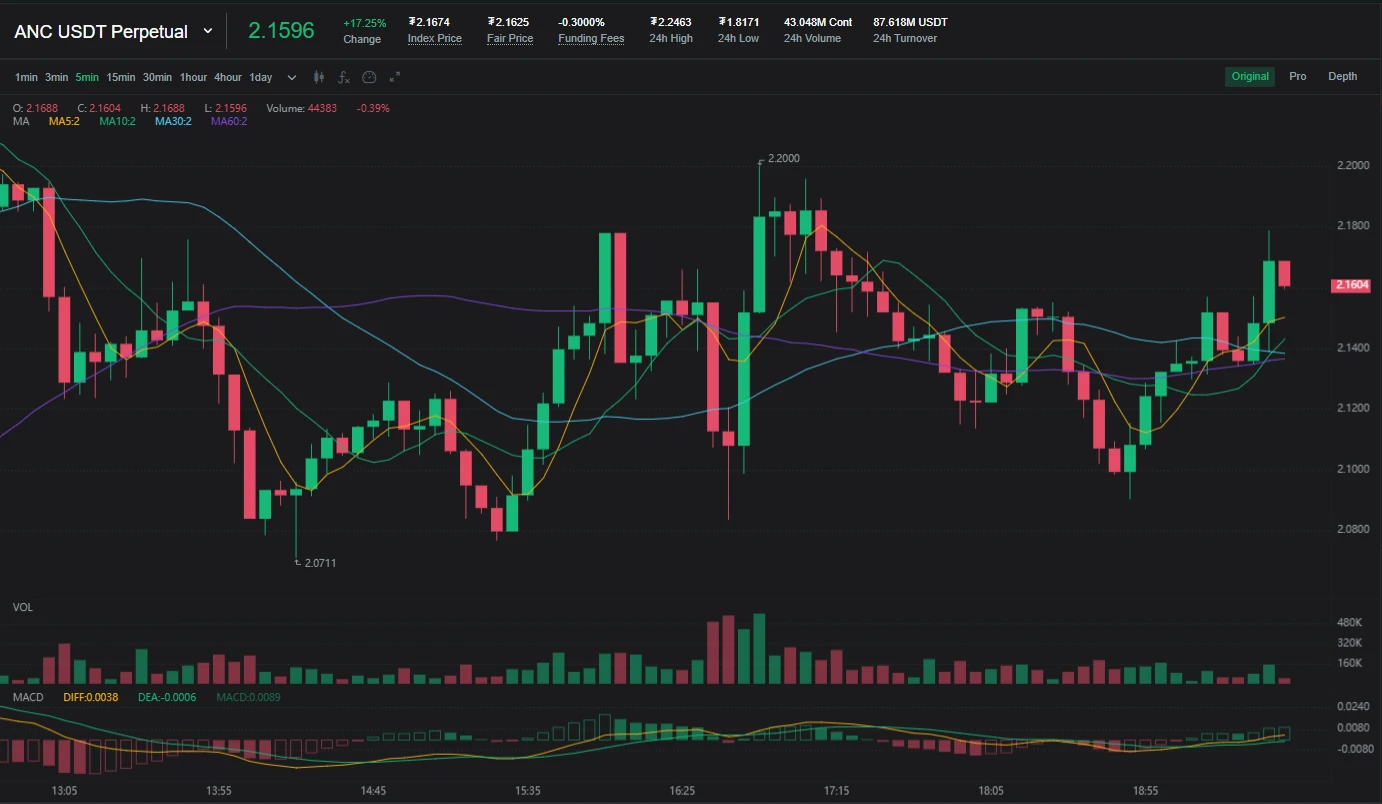Select the 30min timeframe

[x=157, y=77]
